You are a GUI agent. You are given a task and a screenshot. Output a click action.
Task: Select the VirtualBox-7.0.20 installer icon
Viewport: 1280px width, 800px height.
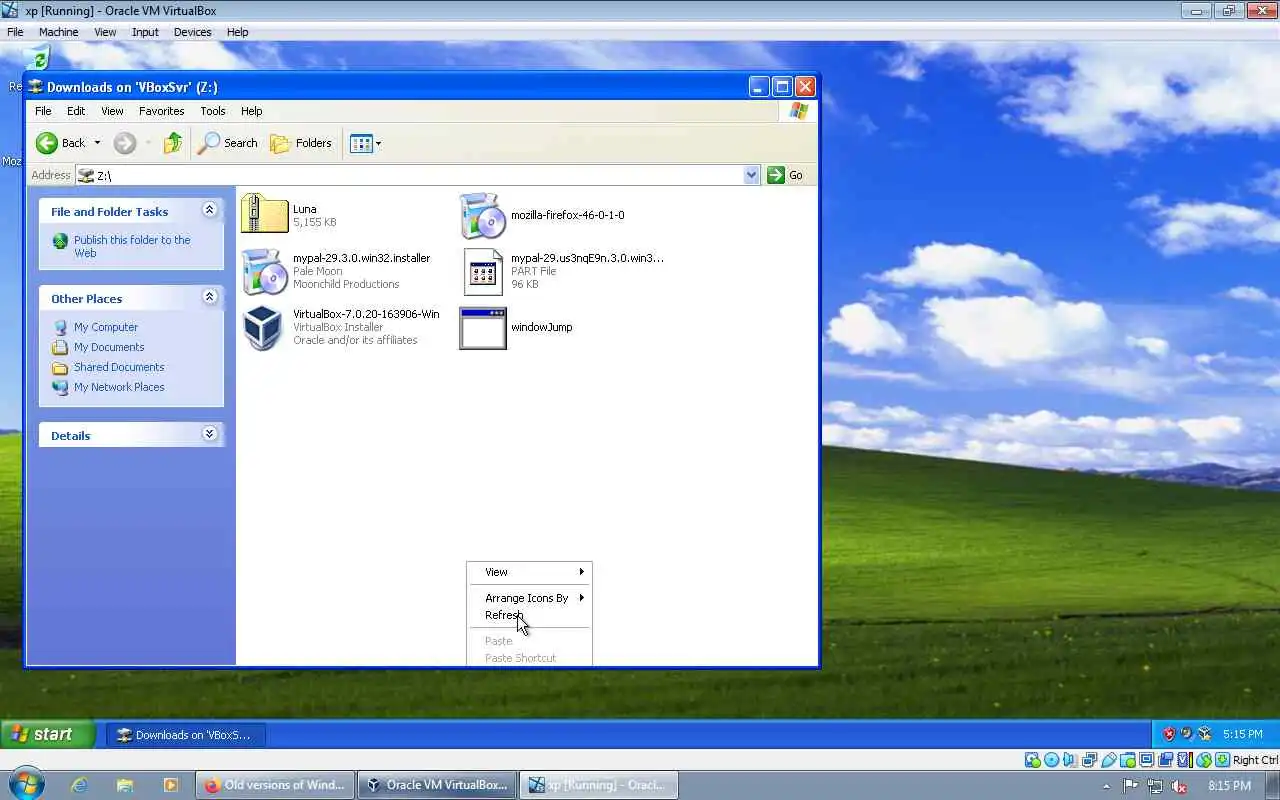264,327
